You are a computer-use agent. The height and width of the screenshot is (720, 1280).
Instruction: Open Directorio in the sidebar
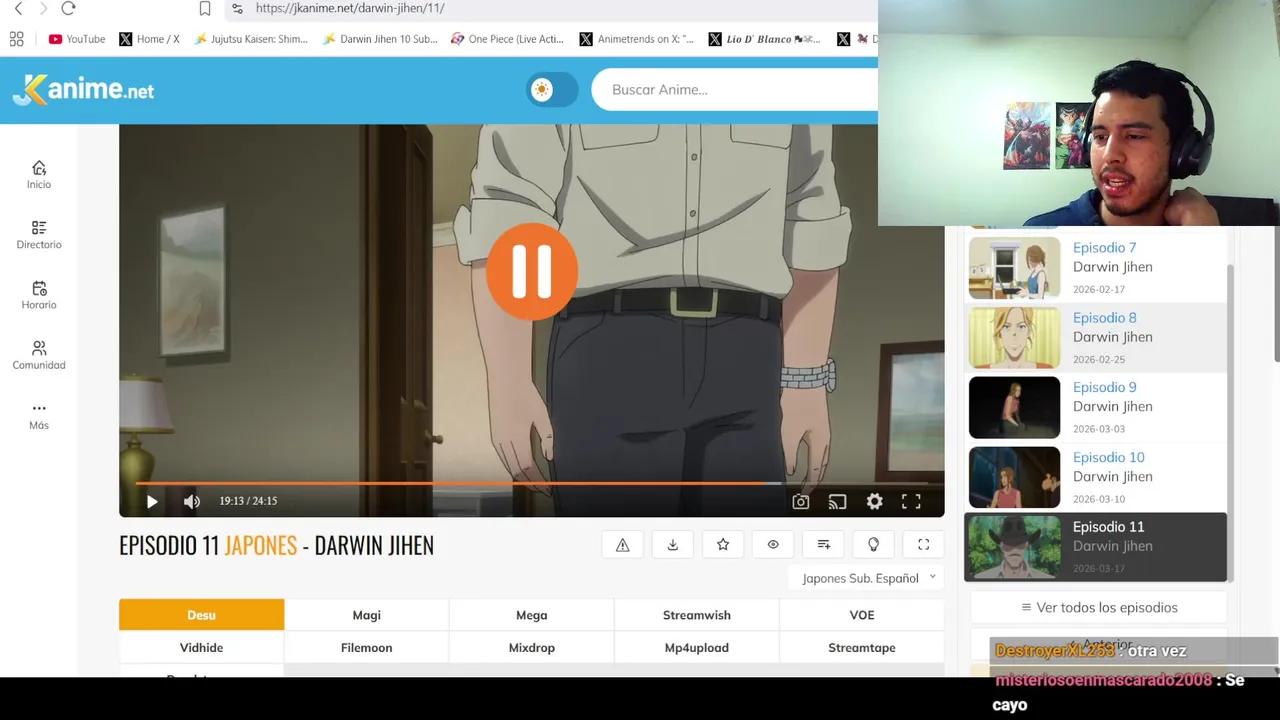39,235
